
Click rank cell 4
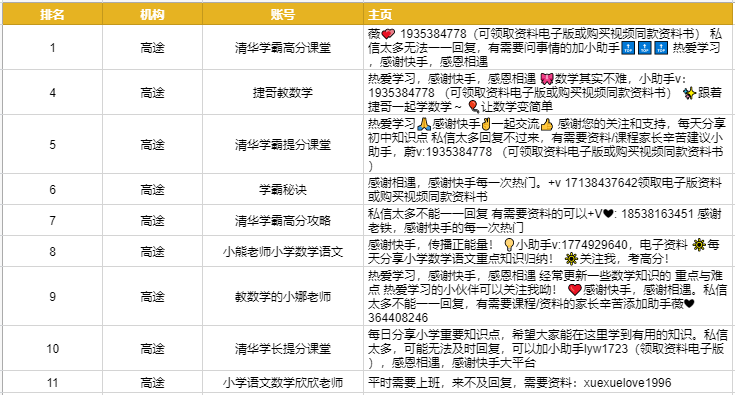pyautogui.click(x=52, y=92)
